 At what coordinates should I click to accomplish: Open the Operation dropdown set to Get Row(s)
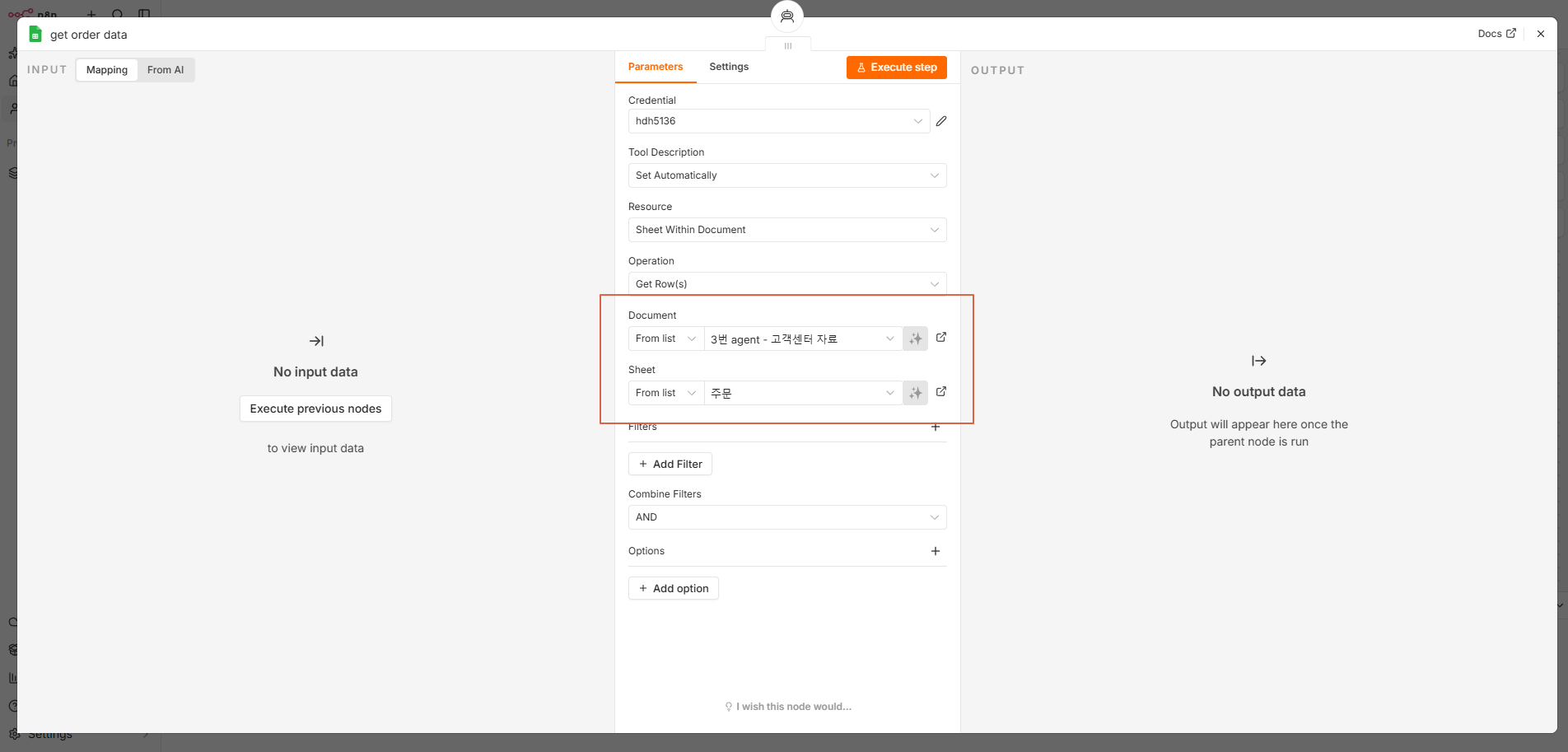(x=787, y=284)
